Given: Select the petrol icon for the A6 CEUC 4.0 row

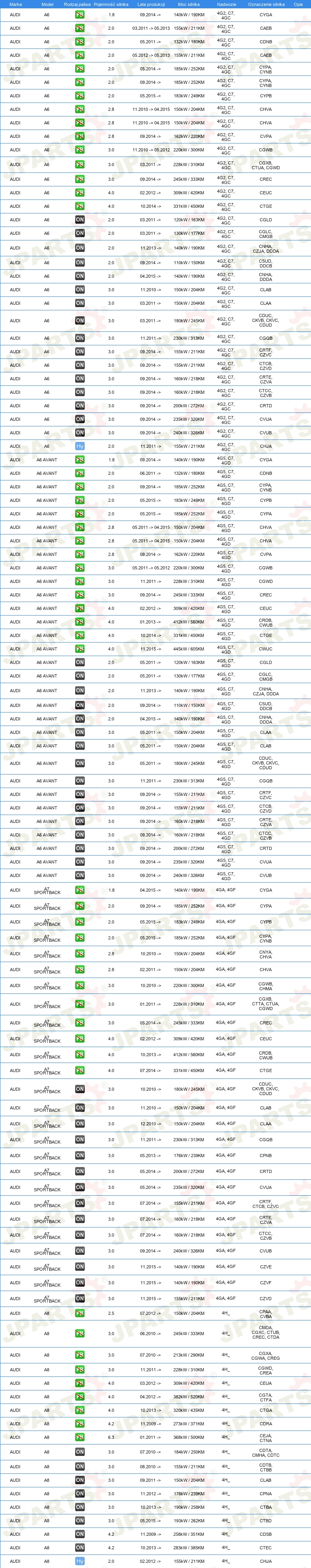Looking at the screenshot, I should pyautogui.click(x=80, y=193).
